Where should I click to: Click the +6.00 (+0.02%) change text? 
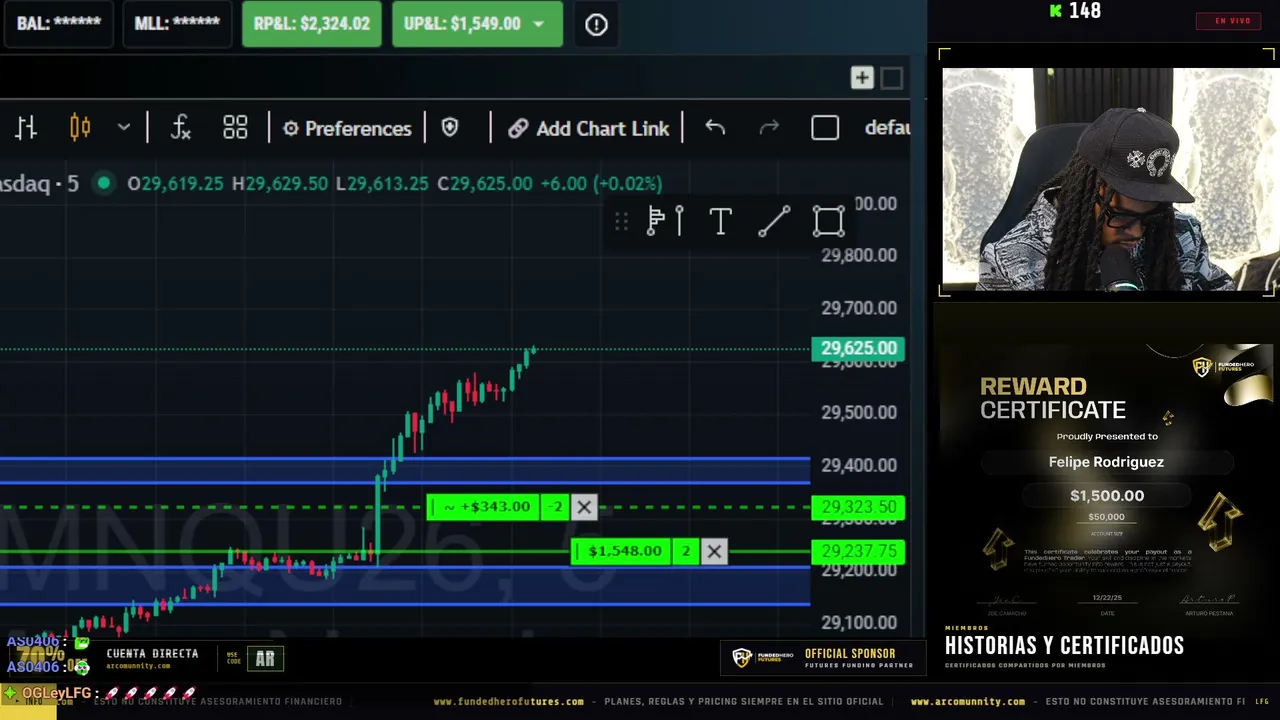(601, 183)
